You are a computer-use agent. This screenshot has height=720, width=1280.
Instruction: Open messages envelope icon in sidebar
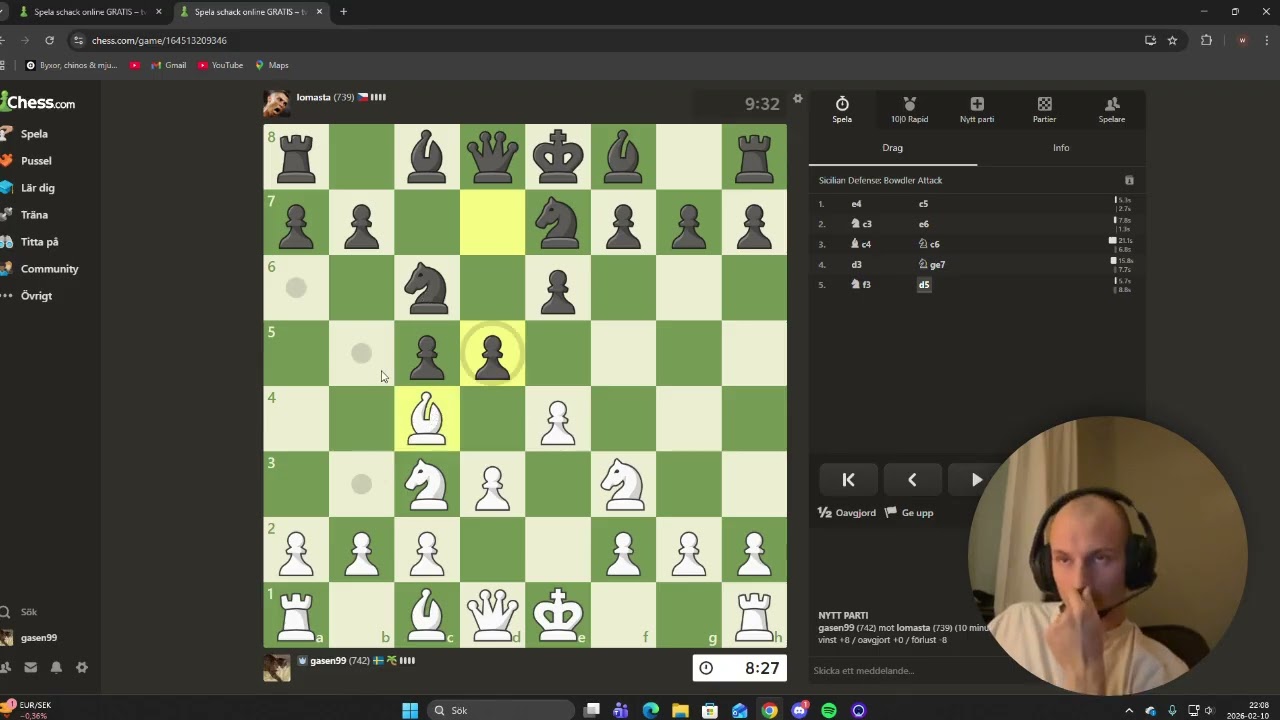30,668
